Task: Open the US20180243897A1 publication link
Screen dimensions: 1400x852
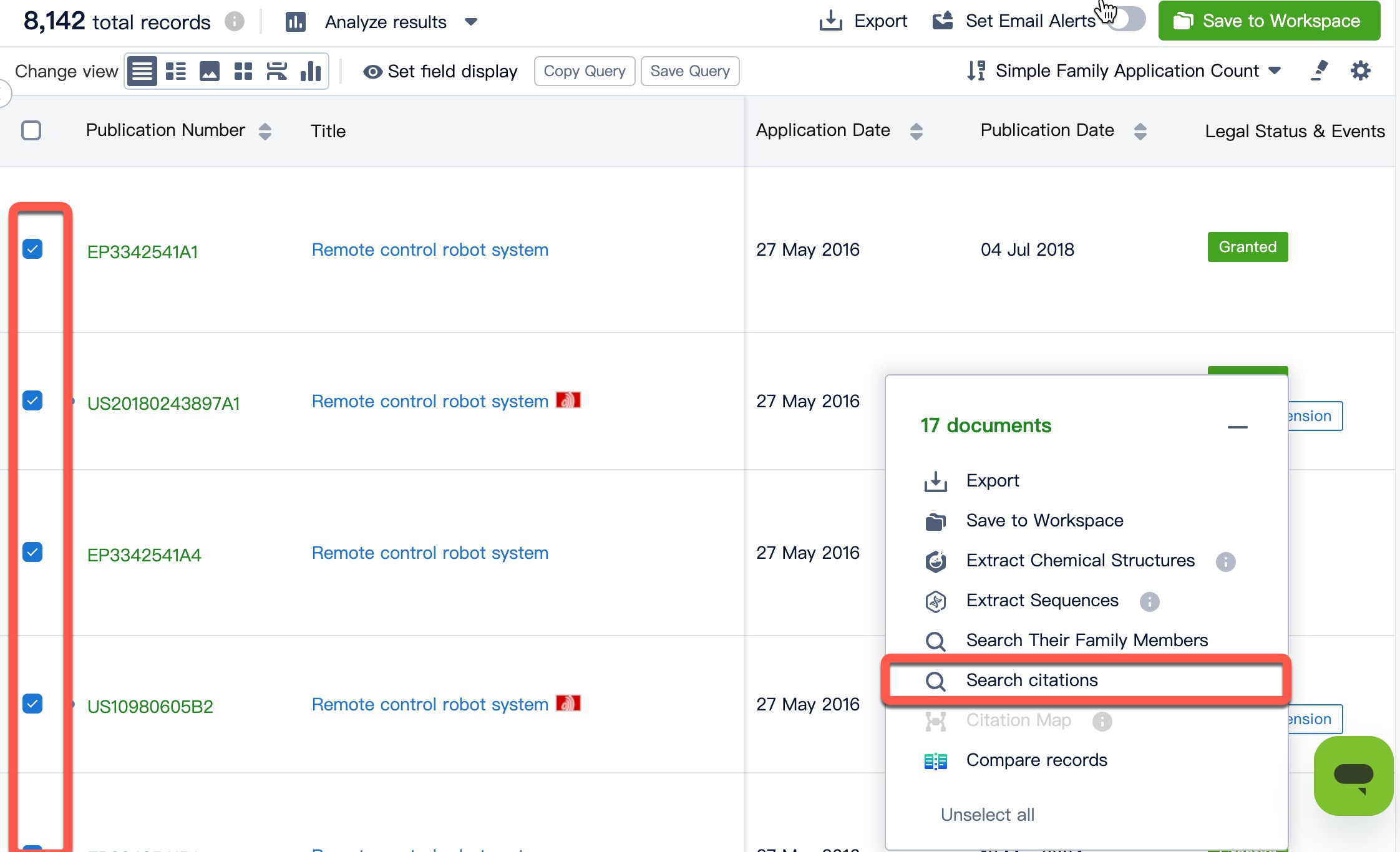Action: (x=163, y=404)
